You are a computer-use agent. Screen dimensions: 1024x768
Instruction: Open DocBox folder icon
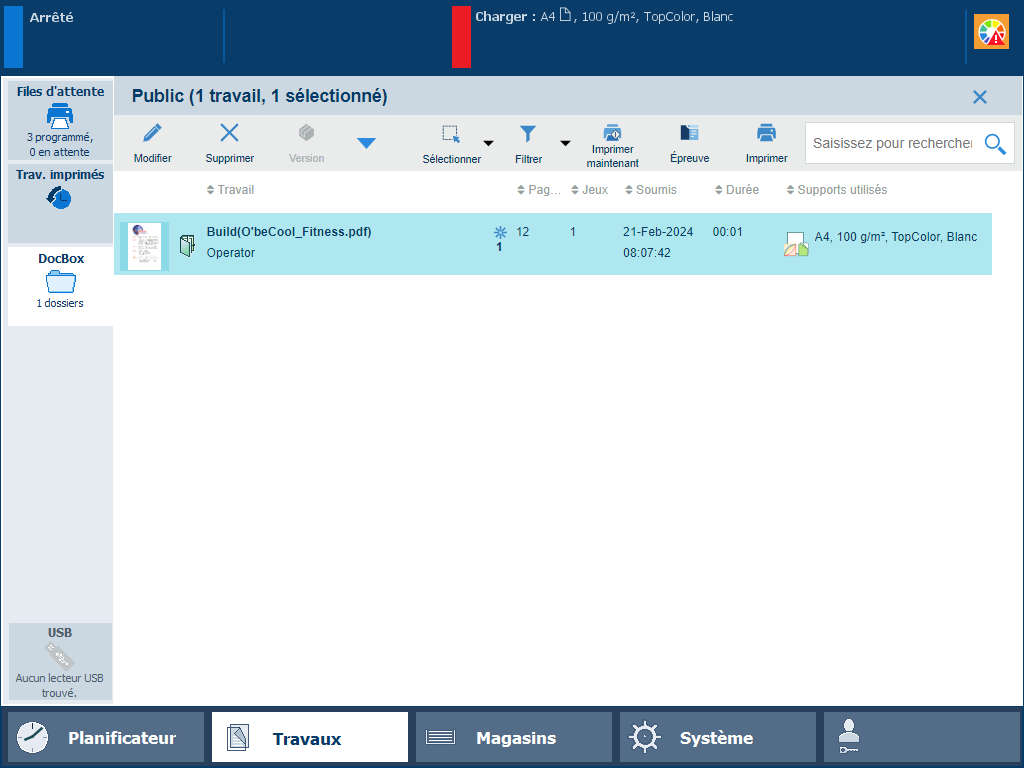[60, 282]
